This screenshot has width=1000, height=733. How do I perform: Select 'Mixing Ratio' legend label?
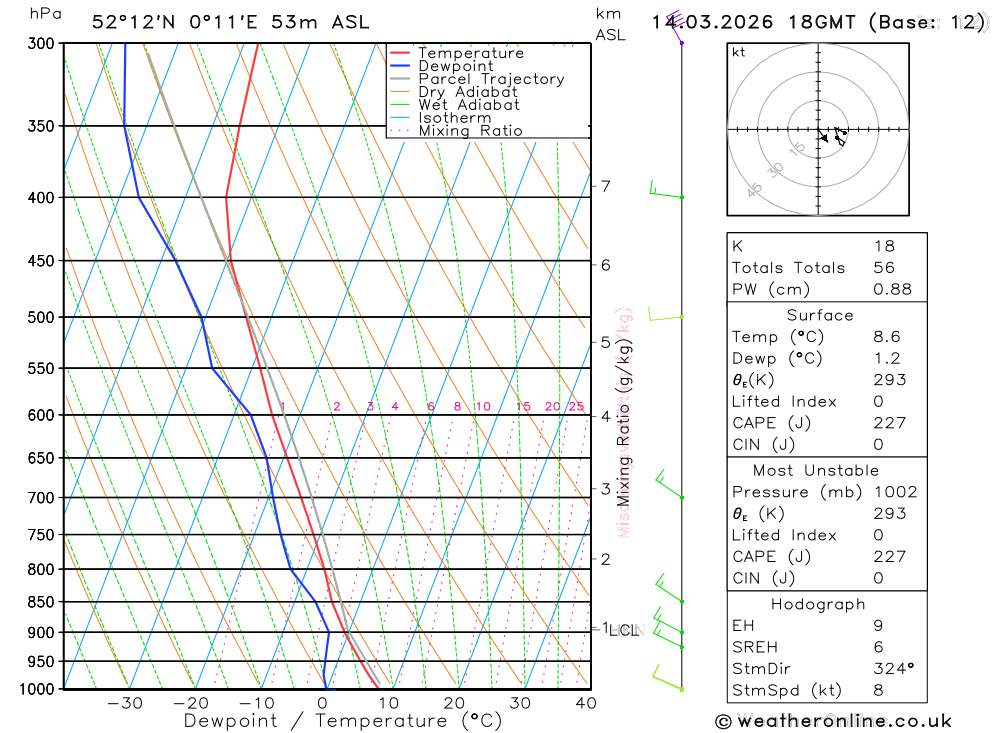(x=470, y=131)
